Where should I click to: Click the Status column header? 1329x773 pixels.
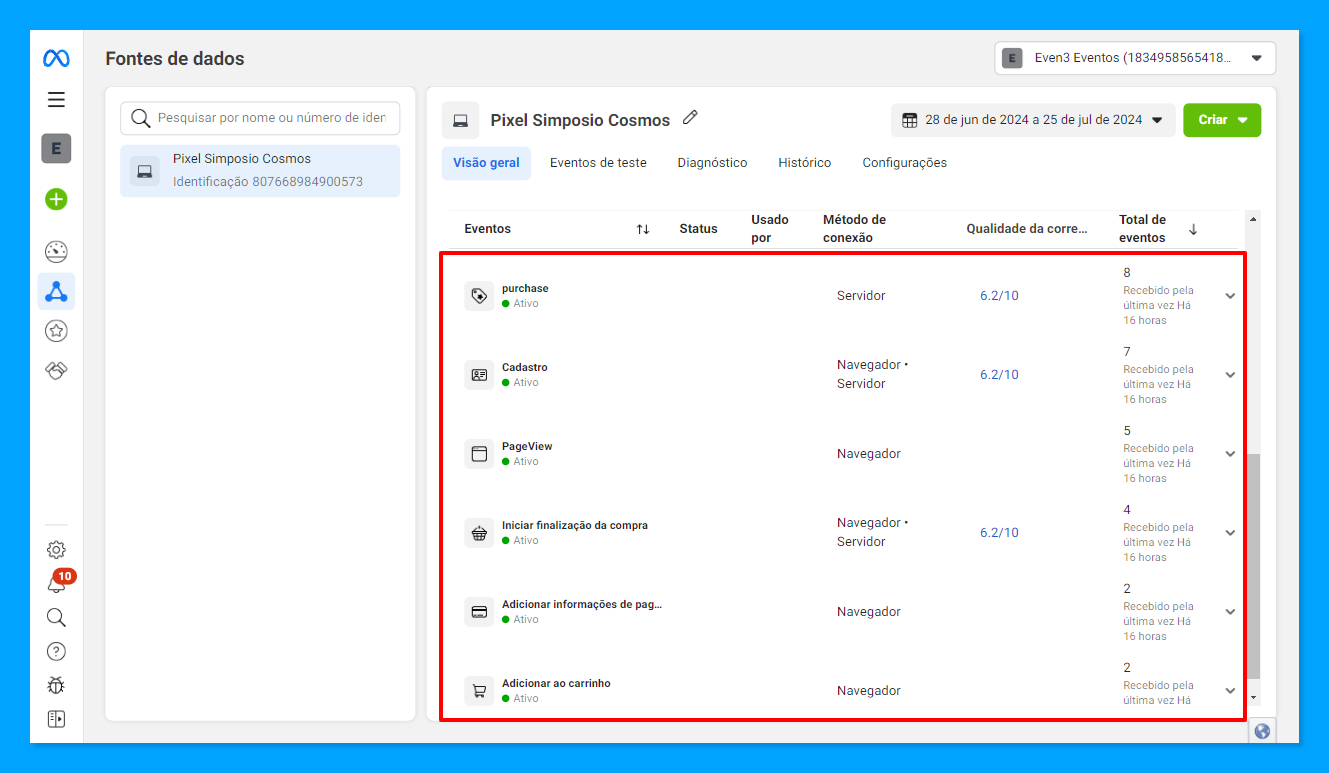[698, 229]
